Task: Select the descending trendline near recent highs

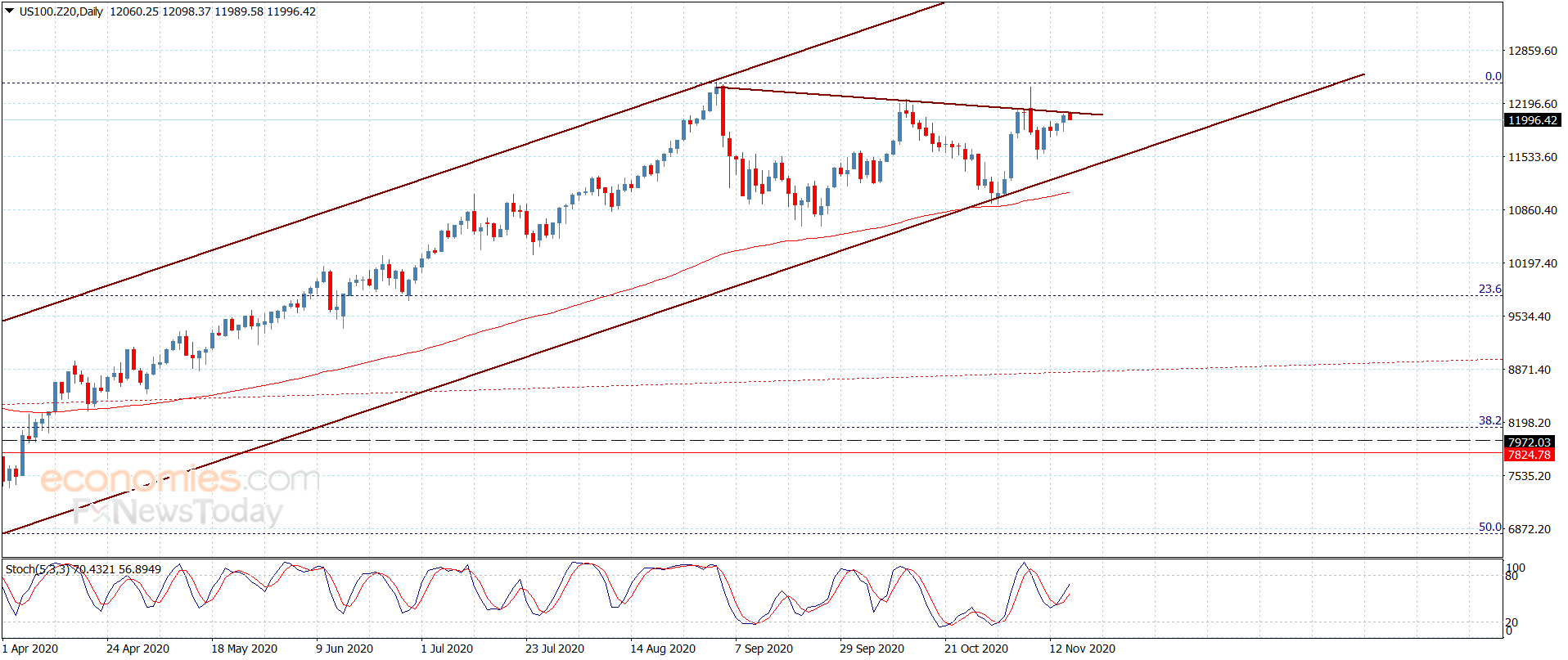Action: click(908, 101)
